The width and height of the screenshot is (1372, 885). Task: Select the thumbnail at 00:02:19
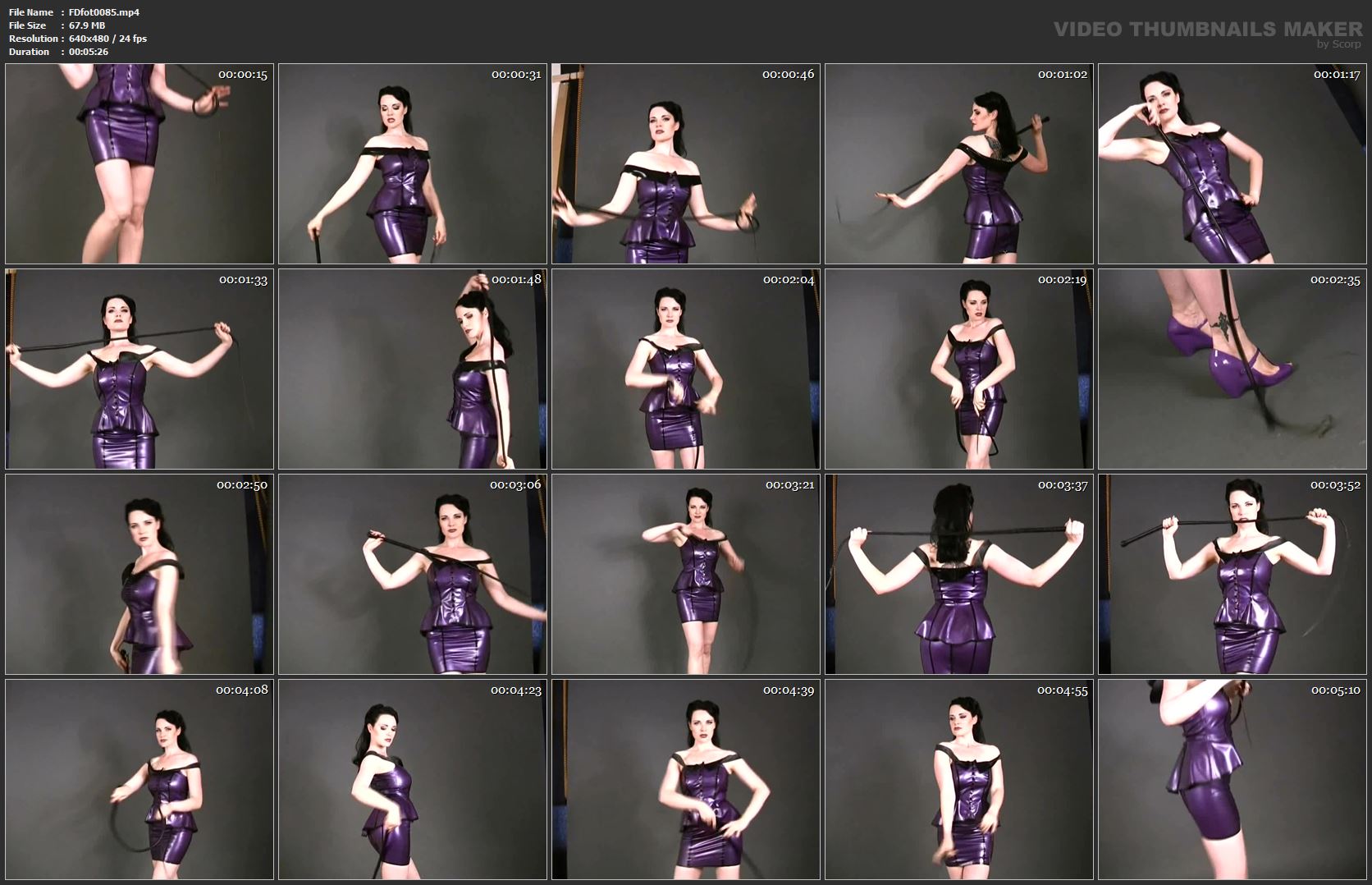point(959,369)
